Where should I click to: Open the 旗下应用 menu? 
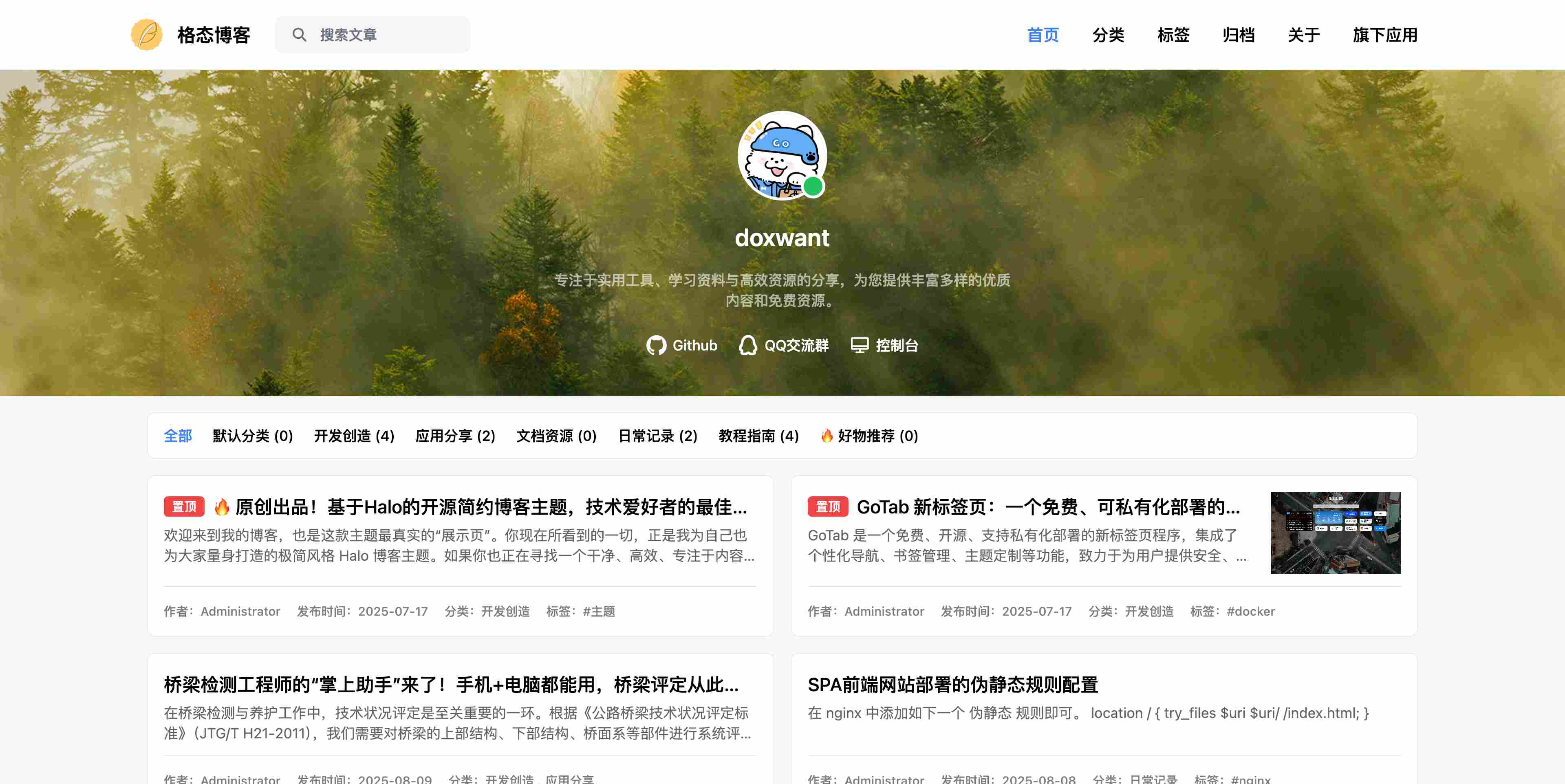(1384, 35)
